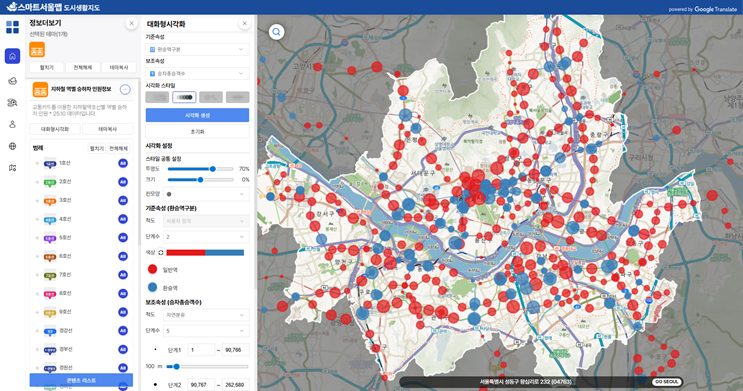The image size is (743, 391).
Task: Click the gold 9호선 legend icon
Action: coord(50,312)
